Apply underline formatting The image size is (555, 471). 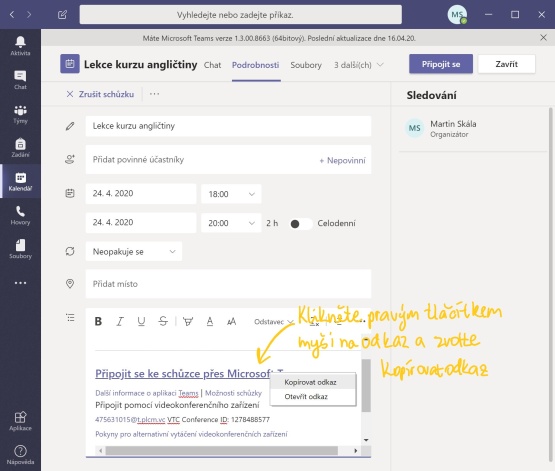tap(141, 321)
